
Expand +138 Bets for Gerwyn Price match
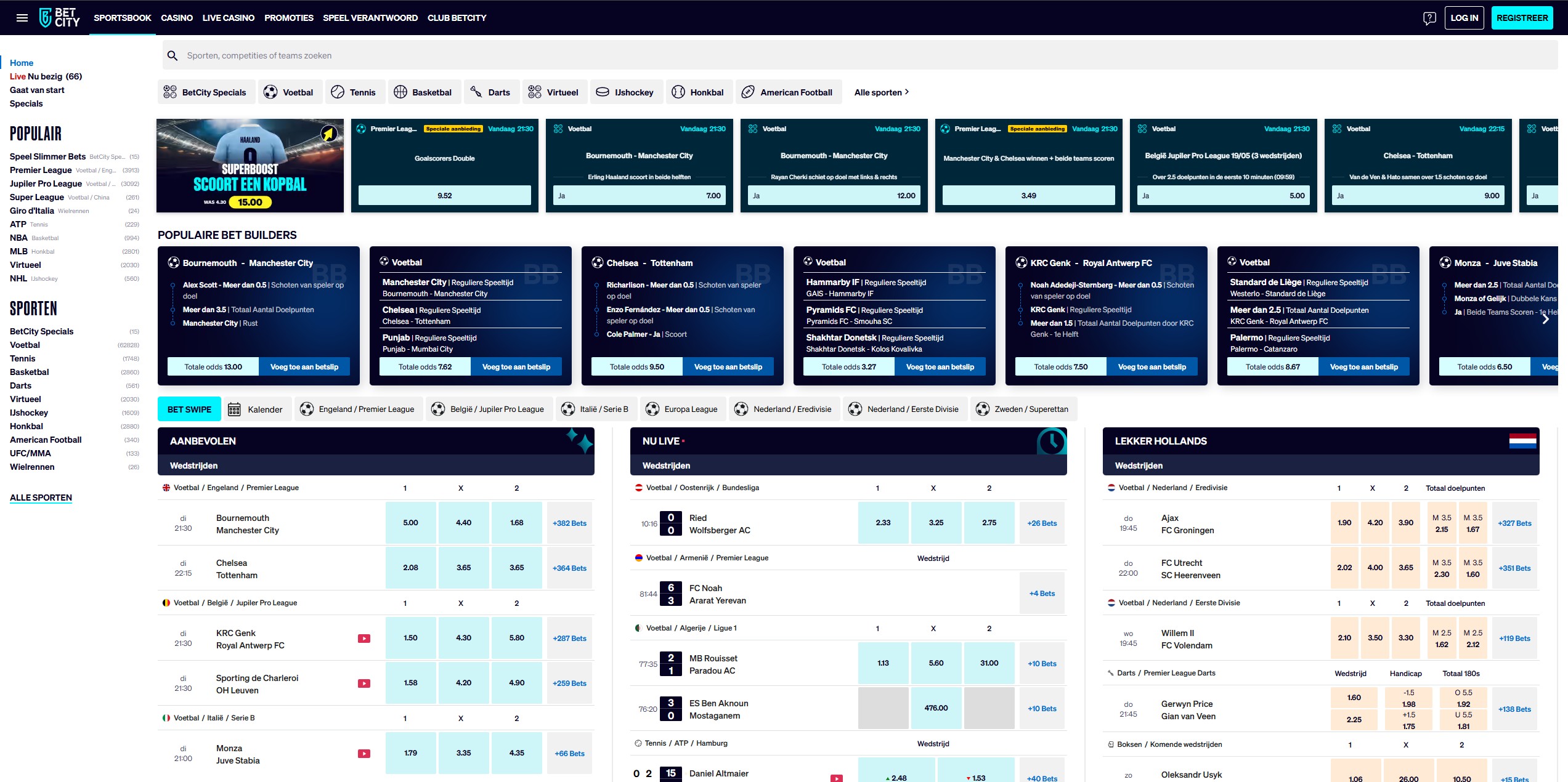[1514, 709]
